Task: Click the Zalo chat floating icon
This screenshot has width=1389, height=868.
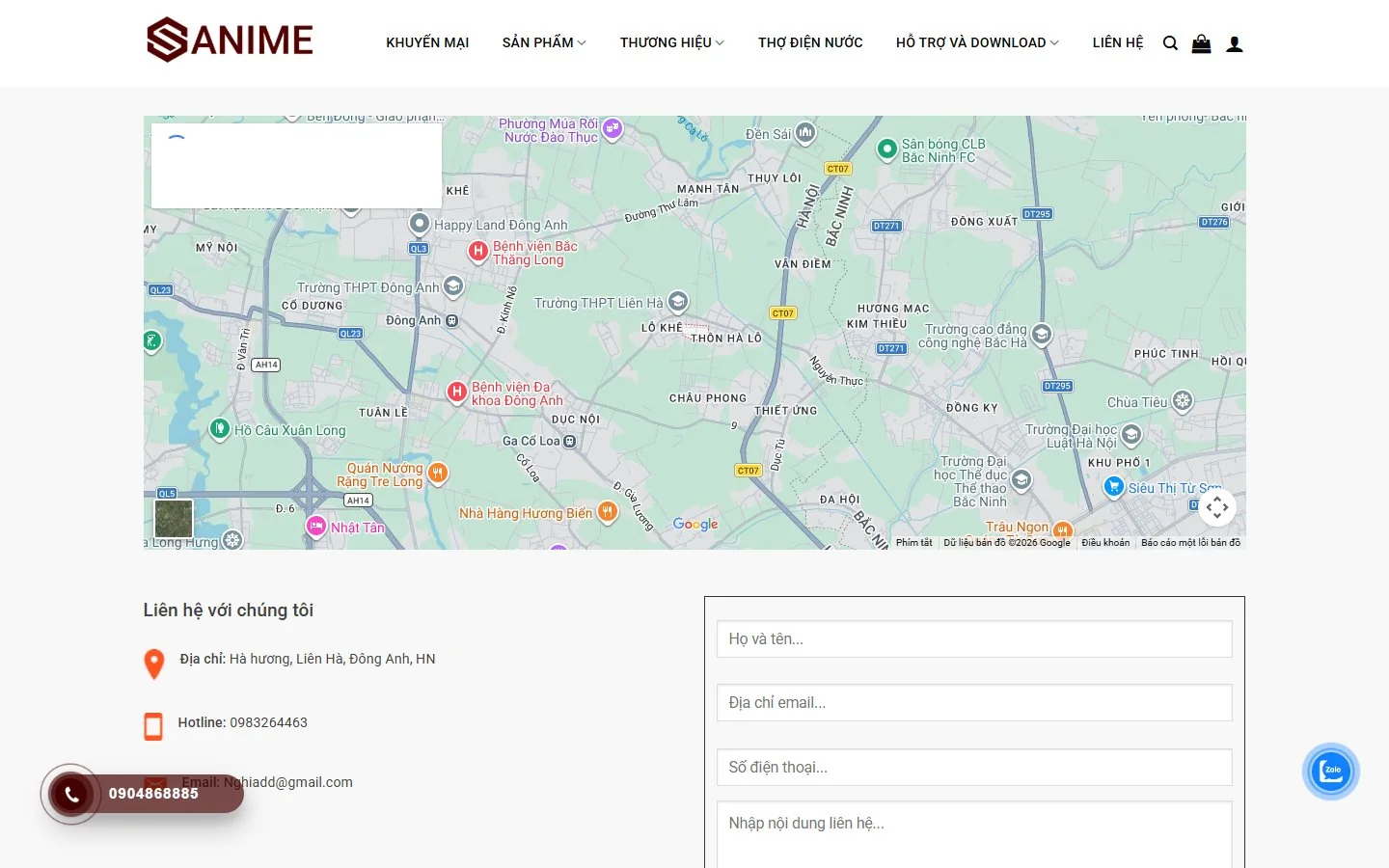Action: (1331, 771)
